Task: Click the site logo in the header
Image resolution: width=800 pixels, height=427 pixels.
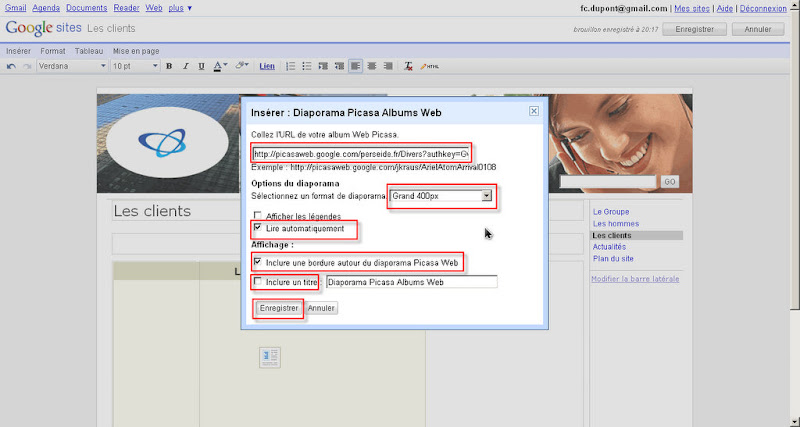Action: [x=167, y=142]
